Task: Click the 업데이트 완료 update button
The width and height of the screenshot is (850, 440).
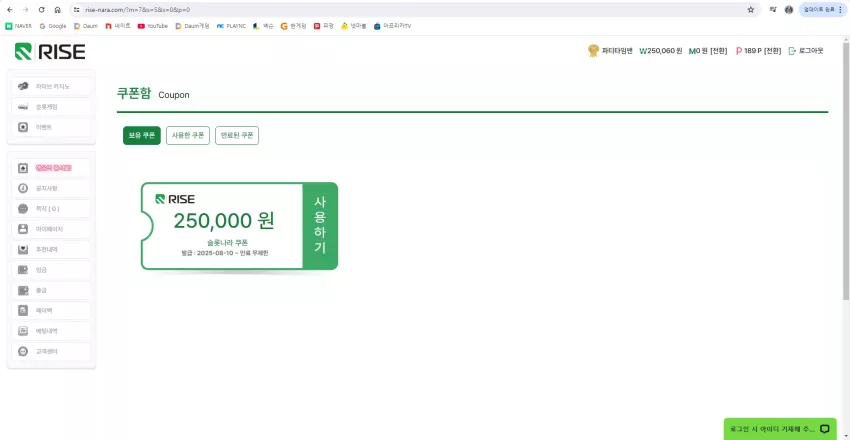Action: coord(823,10)
